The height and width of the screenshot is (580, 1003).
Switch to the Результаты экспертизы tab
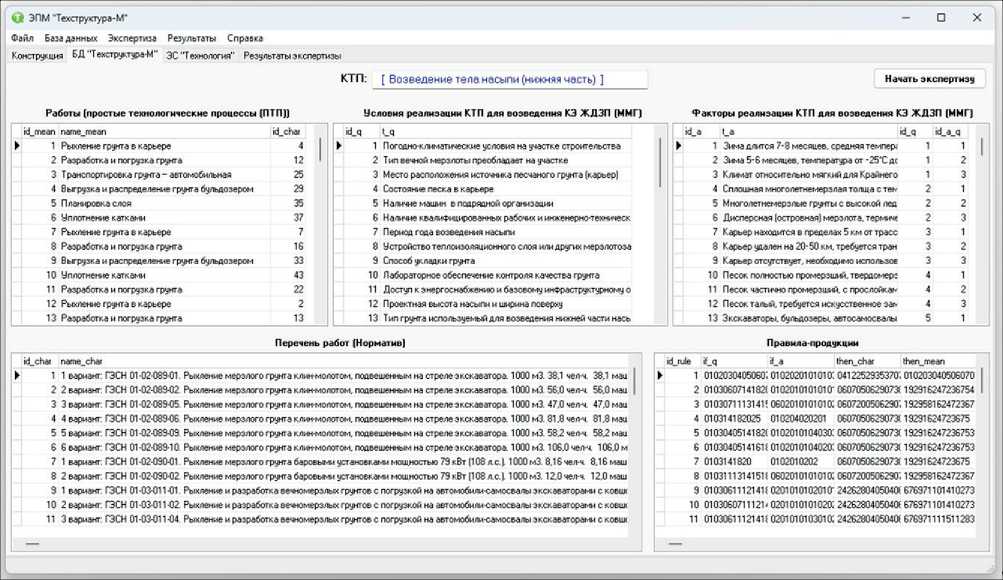pos(292,56)
